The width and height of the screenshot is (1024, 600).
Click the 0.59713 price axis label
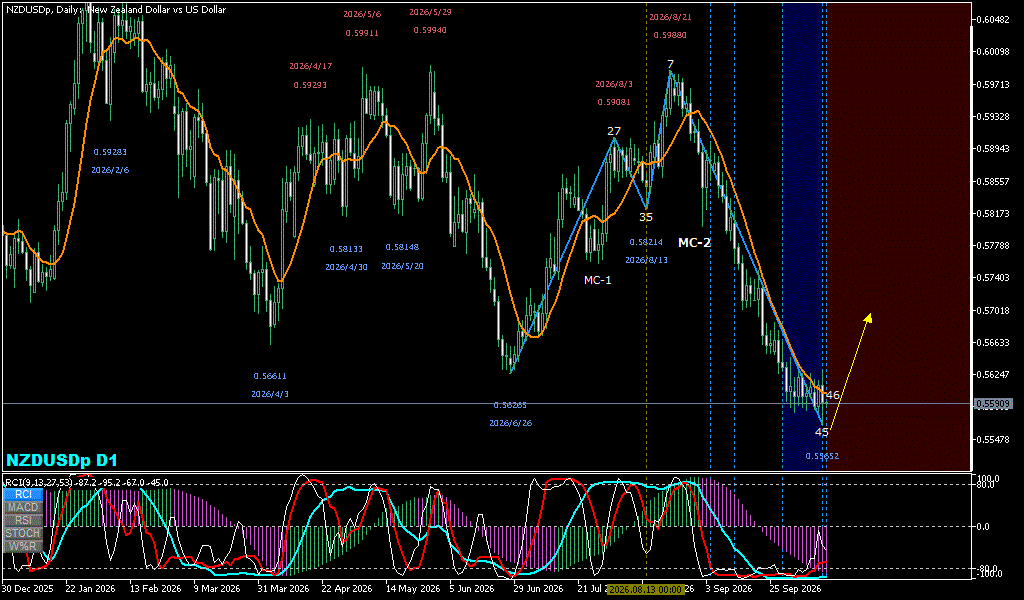(993, 85)
